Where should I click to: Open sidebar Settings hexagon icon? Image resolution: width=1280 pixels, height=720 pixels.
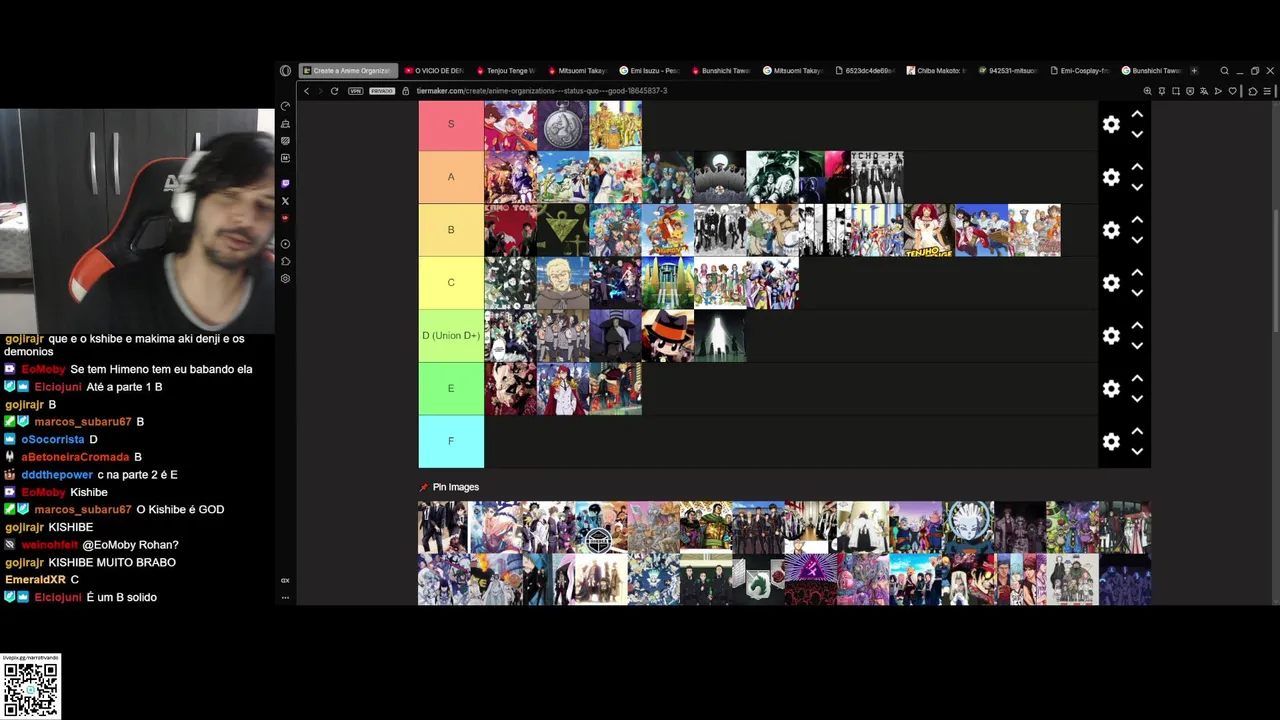pos(285,279)
